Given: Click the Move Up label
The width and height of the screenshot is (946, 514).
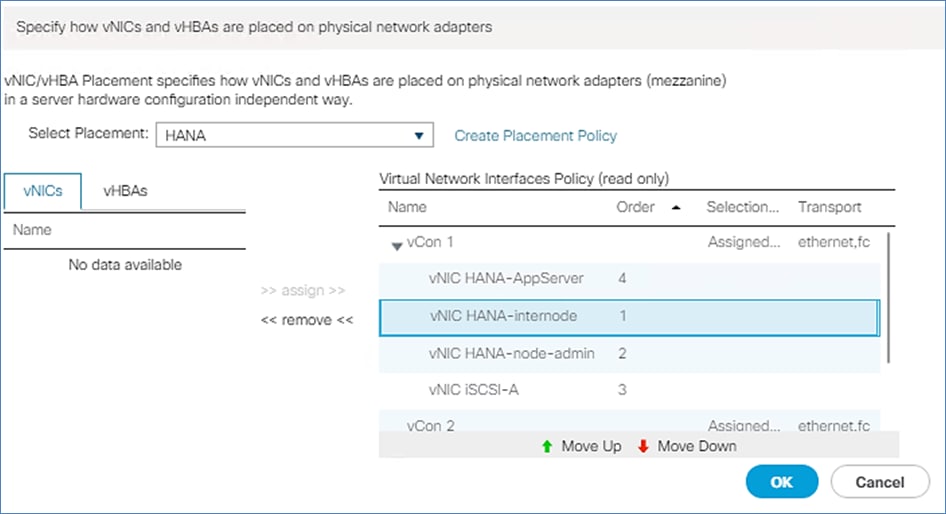Looking at the screenshot, I should [x=591, y=446].
